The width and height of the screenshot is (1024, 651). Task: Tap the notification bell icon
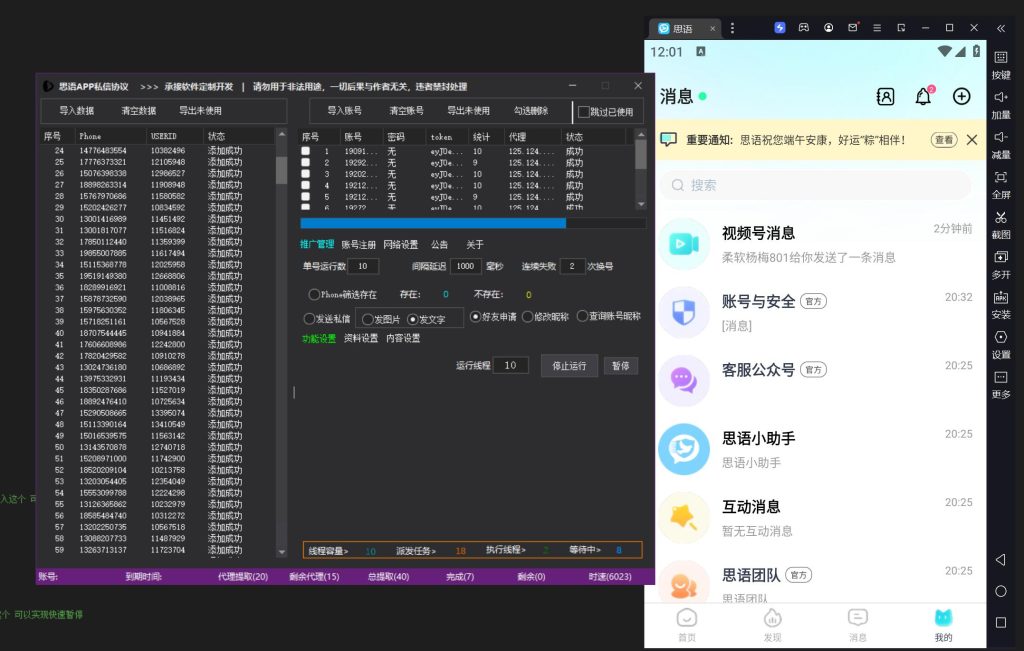923,96
